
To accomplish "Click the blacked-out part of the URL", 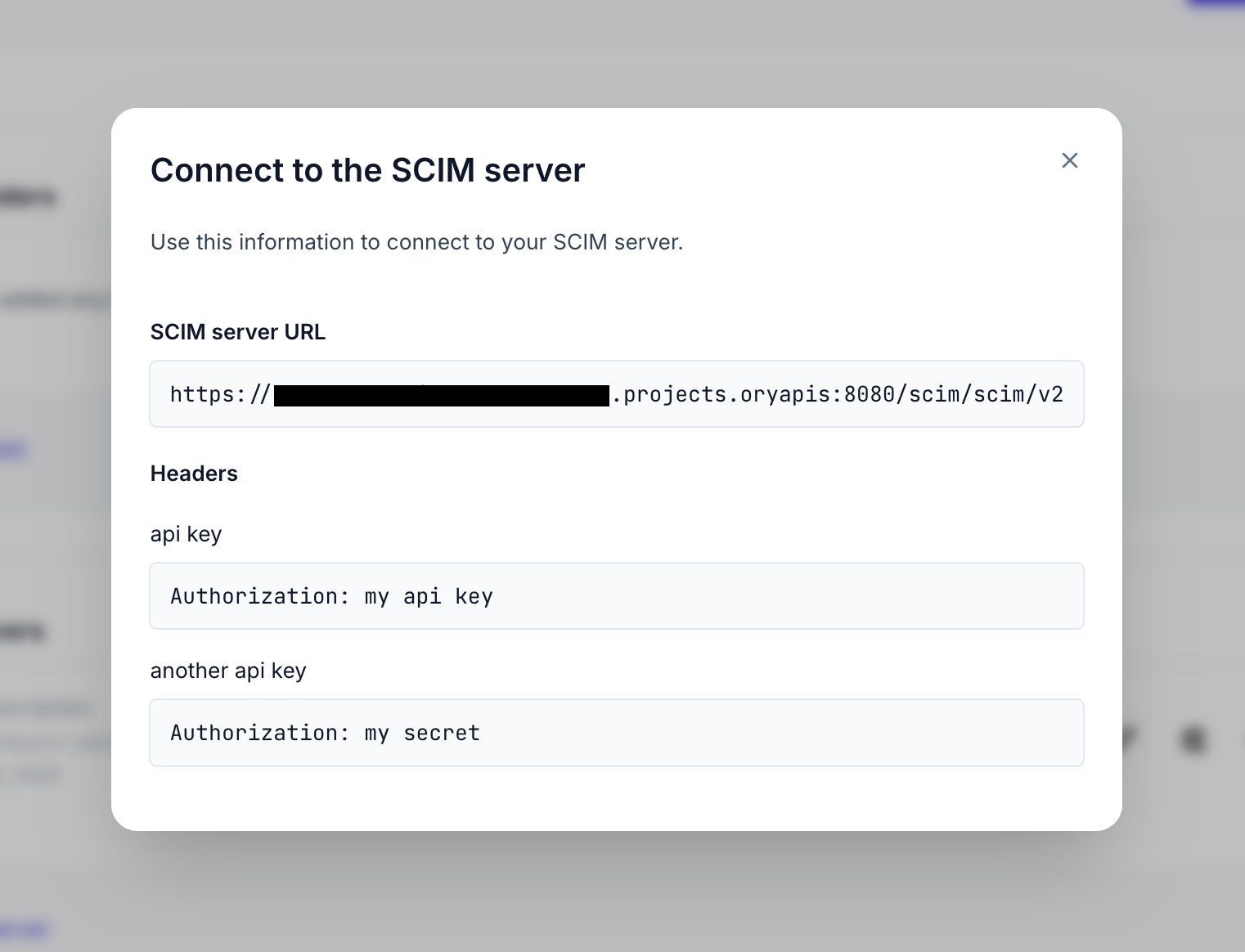I will (x=442, y=396).
